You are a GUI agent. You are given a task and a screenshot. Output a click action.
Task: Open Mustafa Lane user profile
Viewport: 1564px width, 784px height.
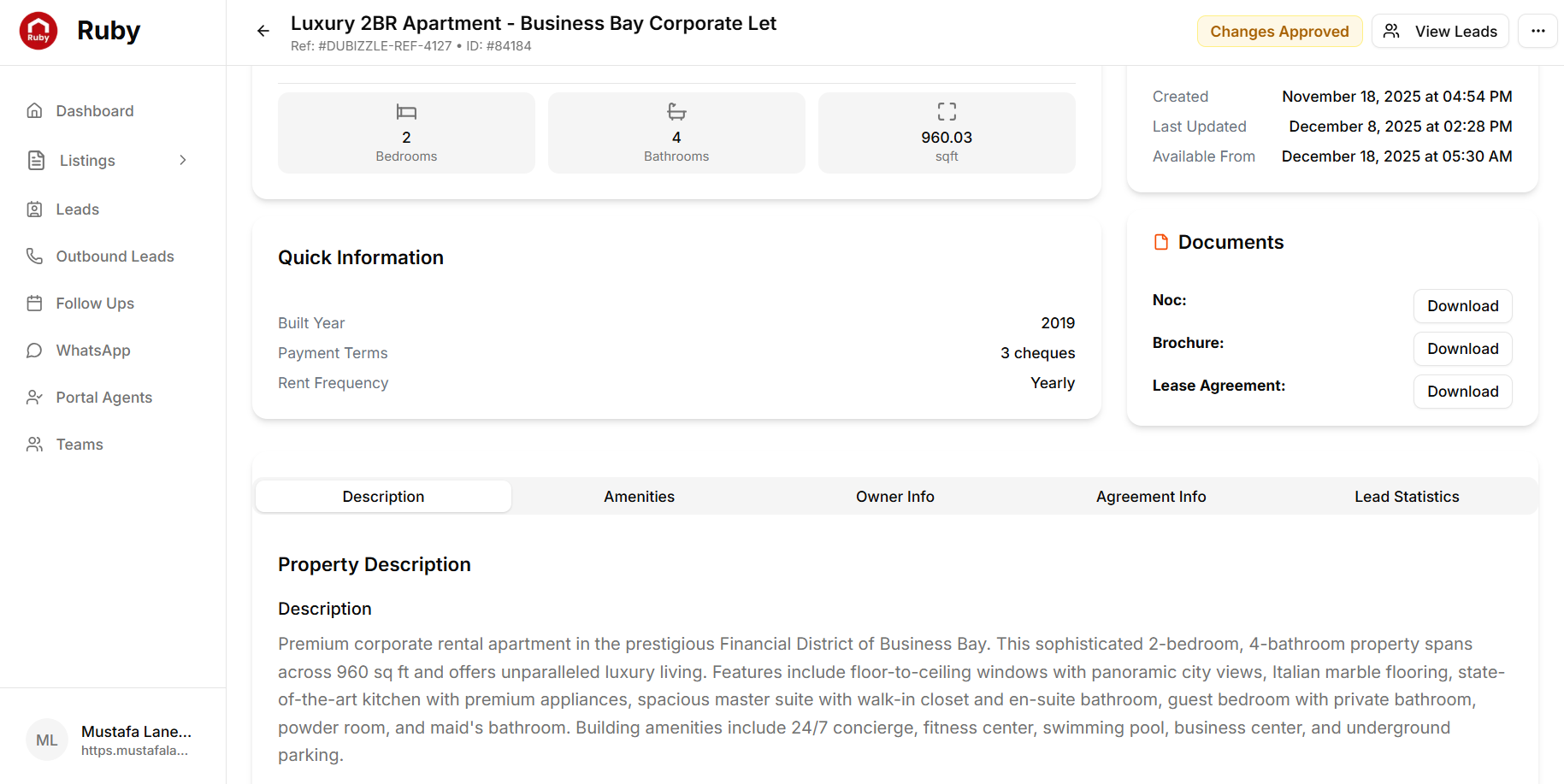(111, 740)
